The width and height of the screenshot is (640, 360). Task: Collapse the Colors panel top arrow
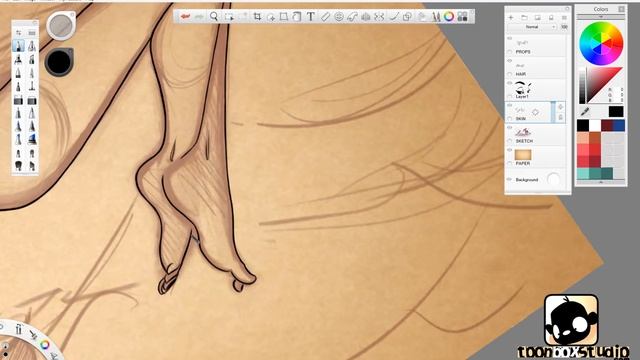pyautogui.click(x=601, y=17)
